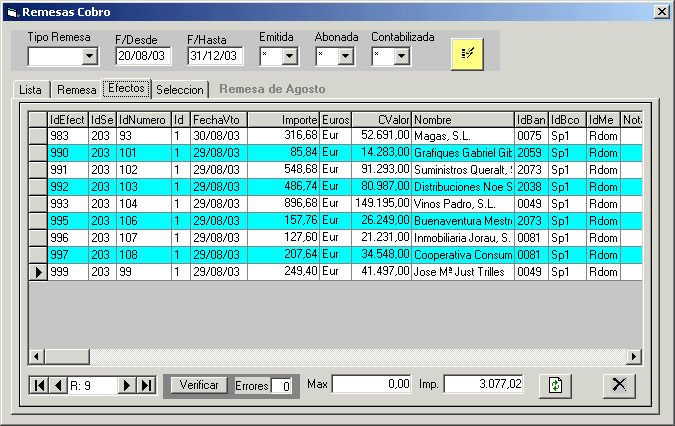The width and height of the screenshot is (675, 426).
Task: Open the Remesa tab
Action: coord(76,90)
